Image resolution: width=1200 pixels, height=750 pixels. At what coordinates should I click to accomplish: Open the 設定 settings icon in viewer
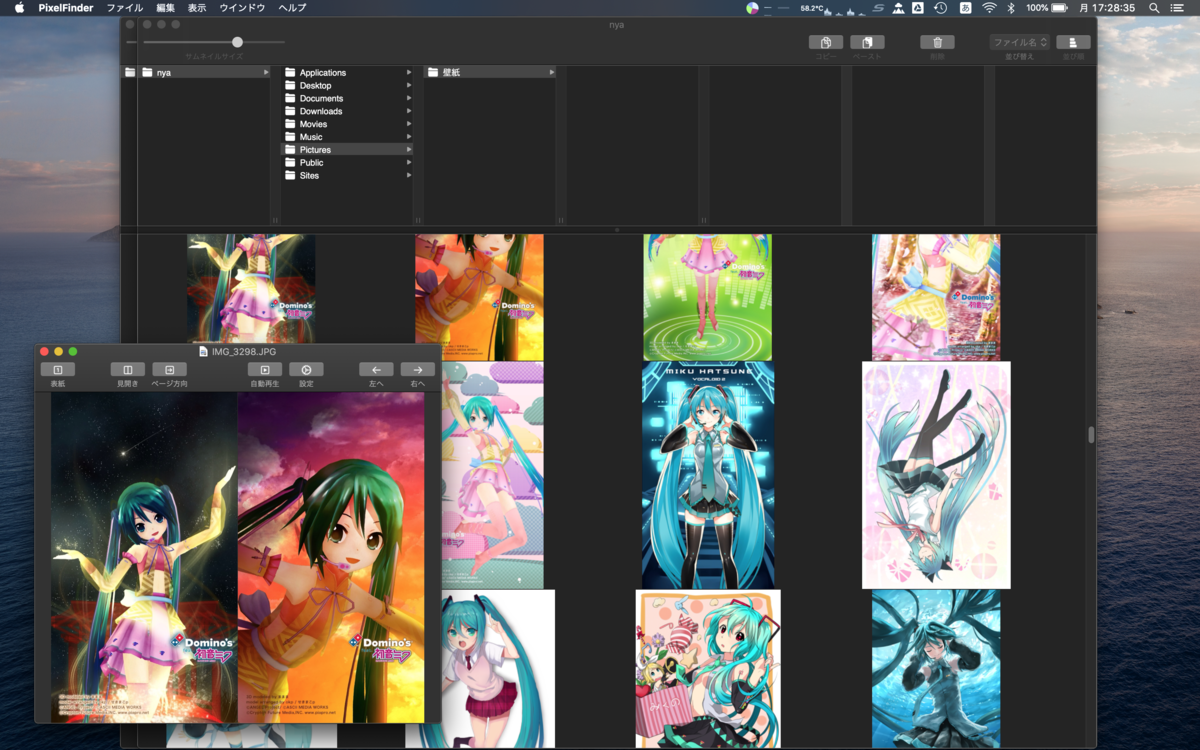[x=306, y=371]
